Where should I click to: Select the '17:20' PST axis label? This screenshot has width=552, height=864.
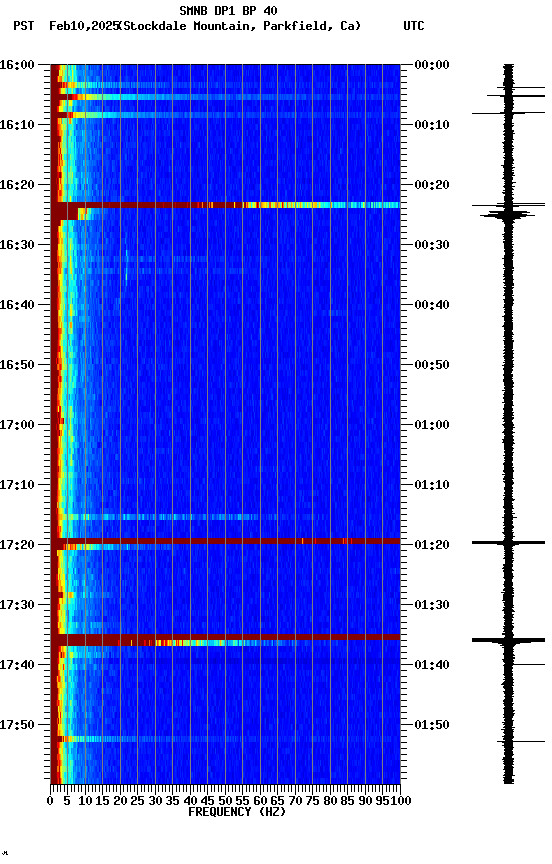click(x=17, y=545)
